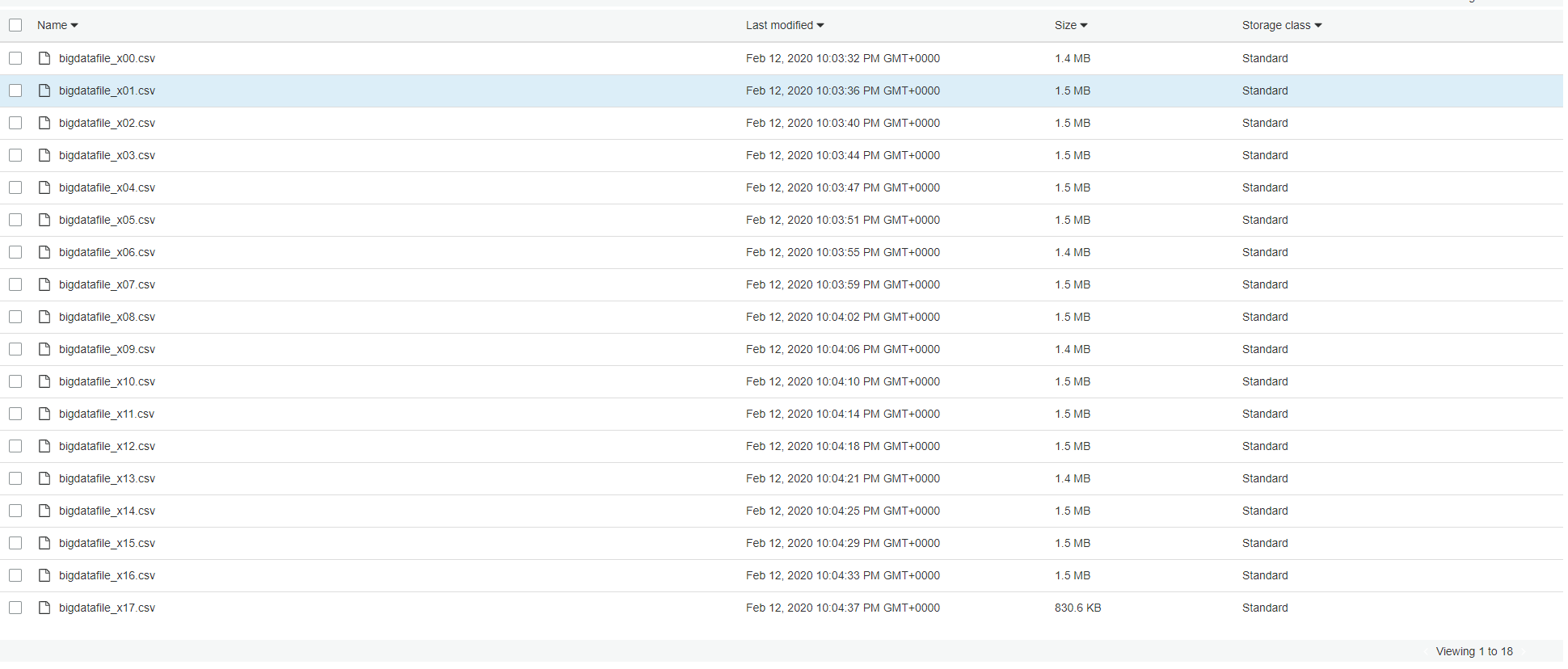Select the checkbox for bigdatafile_x08.csv row

pyautogui.click(x=15, y=317)
